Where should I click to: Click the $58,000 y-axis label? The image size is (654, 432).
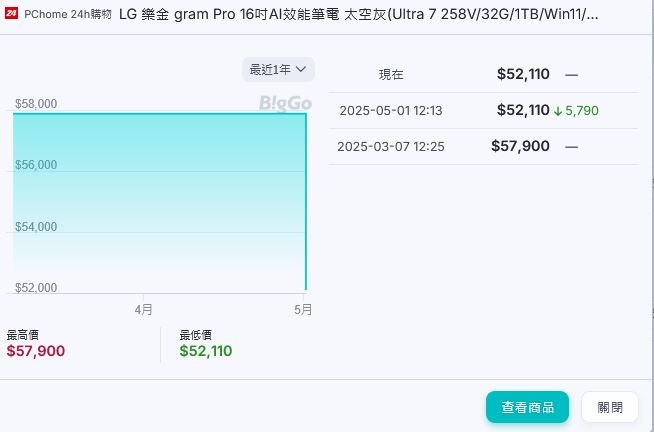[x=36, y=103]
